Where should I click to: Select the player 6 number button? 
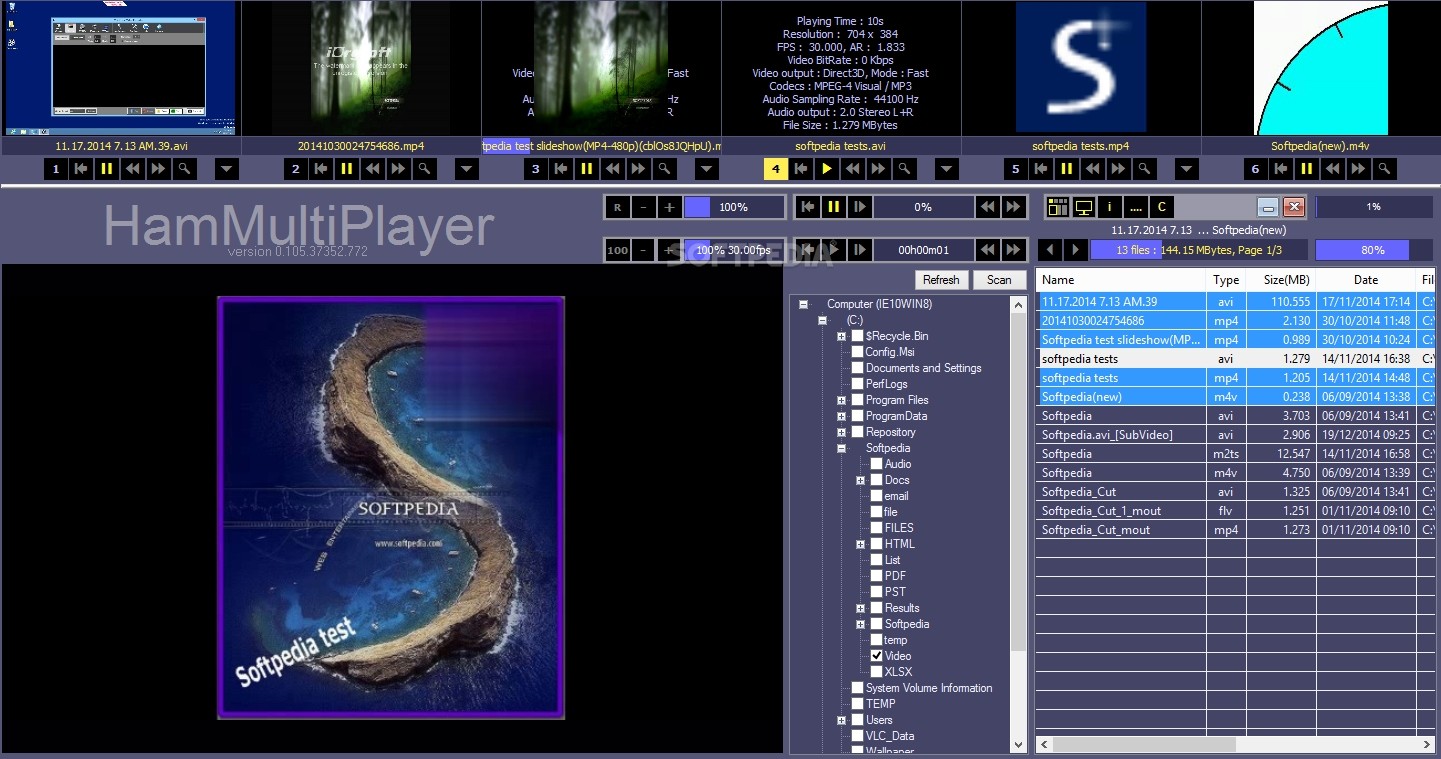[1256, 169]
